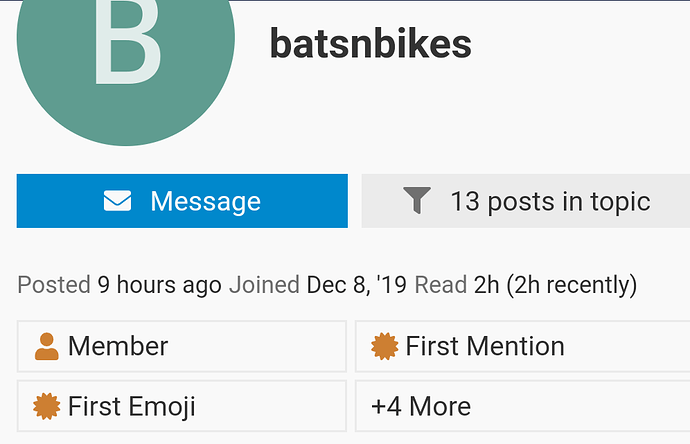View the First Emoji badge text

pos(132,407)
